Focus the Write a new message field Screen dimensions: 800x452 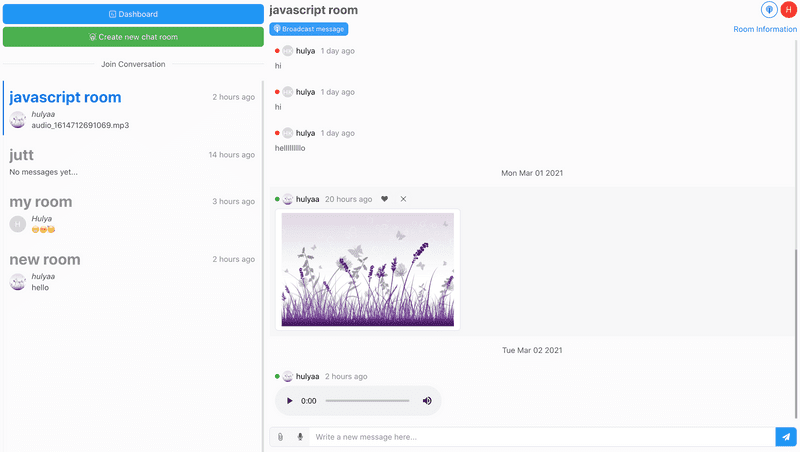click(x=540, y=437)
